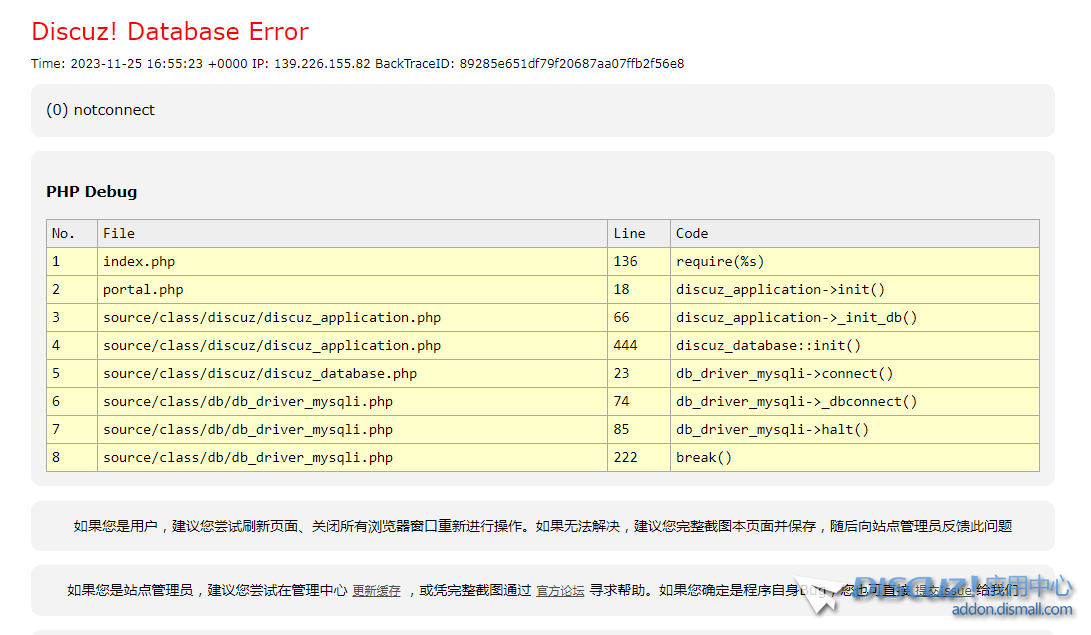The height and width of the screenshot is (635, 1091).
Task: Click the discuz_application.php cell in row 3
Action: pyautogui.click(x=352, y=317)
